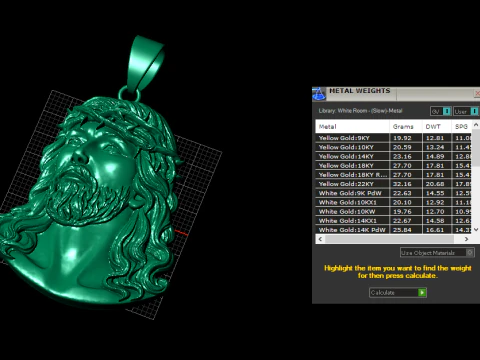Click the 14.89 DWT value
Viewport: 480px width, 360px height.
(x=435, y=156)
